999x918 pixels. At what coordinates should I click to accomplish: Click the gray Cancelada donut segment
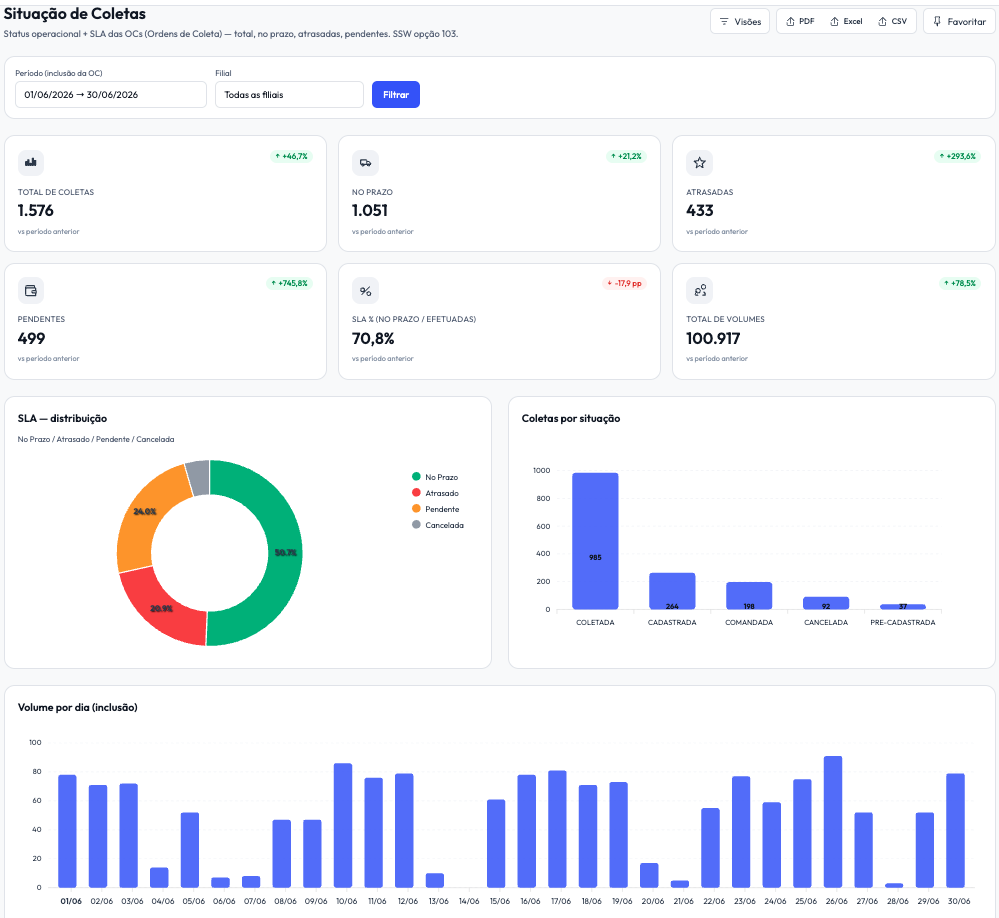[199, 478]
